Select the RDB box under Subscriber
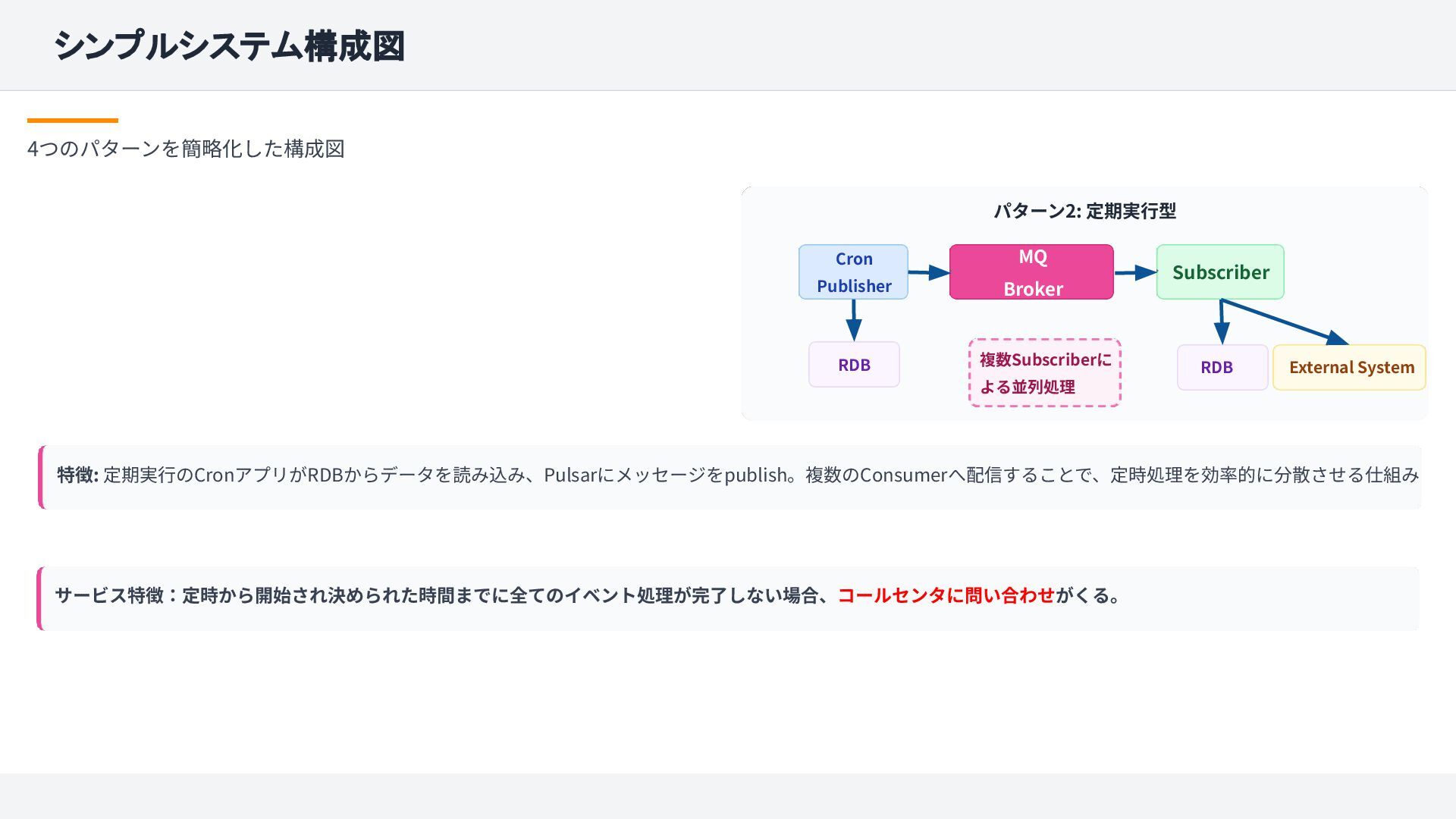The width and height of the screenshot is (1456, 819). tap(1222, 368)
